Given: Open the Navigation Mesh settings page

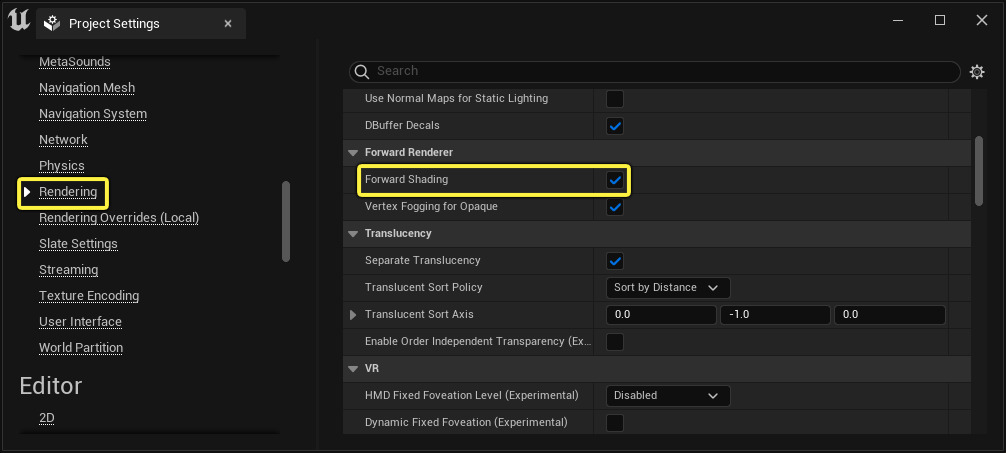Looking at the screenshot, I should [x=87, y=88].
